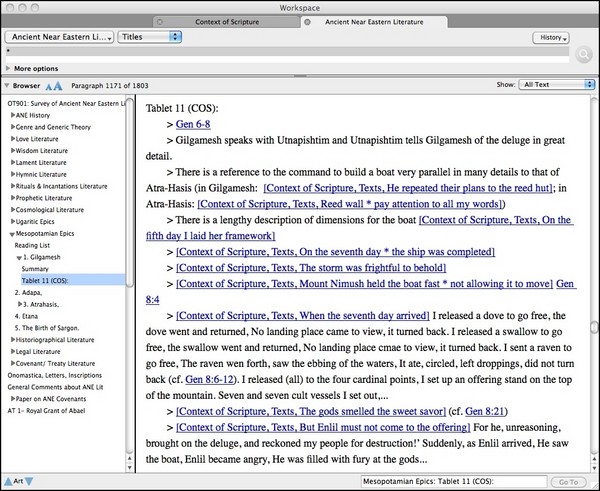
Task: Open the Gen 6-8 link
Action: [193, 124]
